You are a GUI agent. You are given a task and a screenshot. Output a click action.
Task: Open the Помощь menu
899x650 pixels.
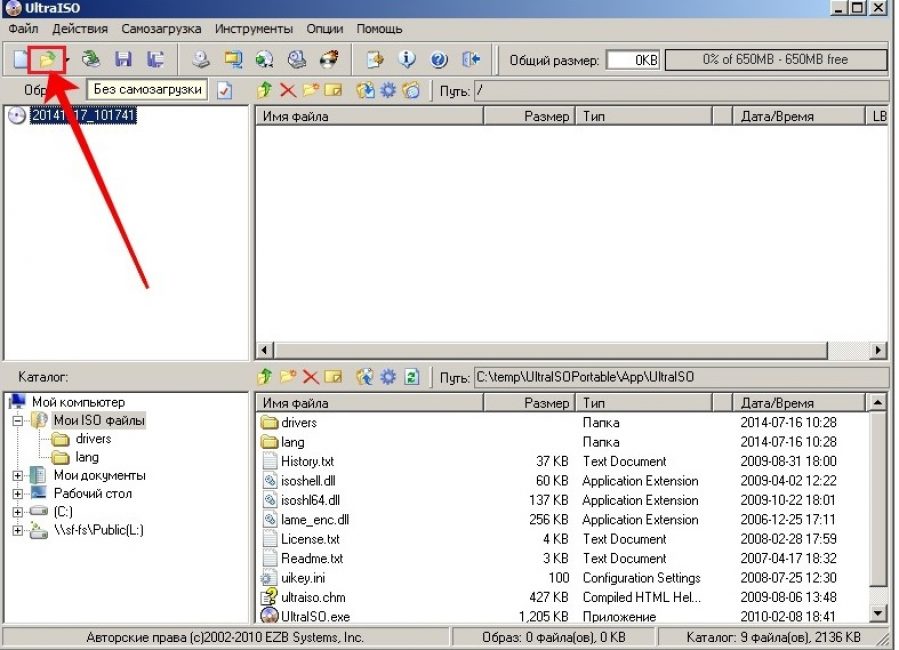tap(379, 29)
